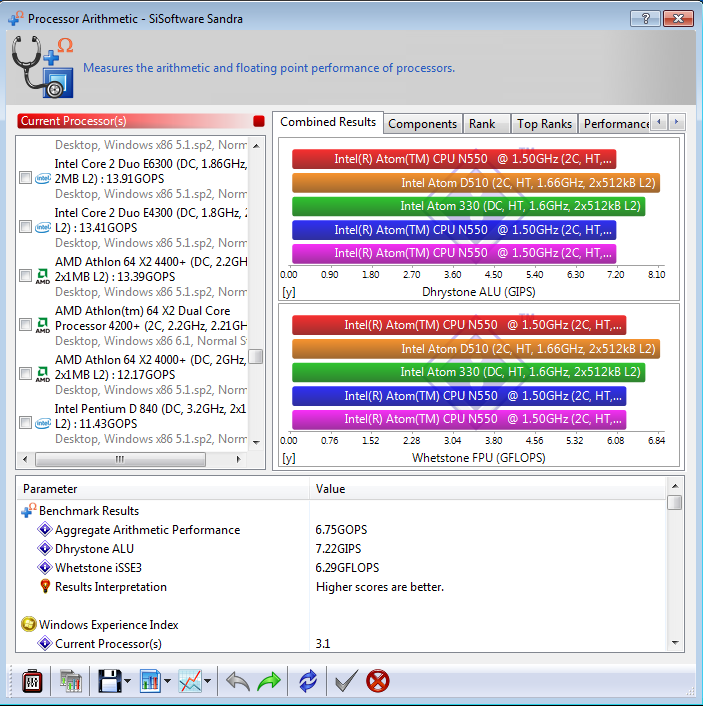Click the line graph icon
Viewport: 703px width, 706px height.
[x=190, y=682]
